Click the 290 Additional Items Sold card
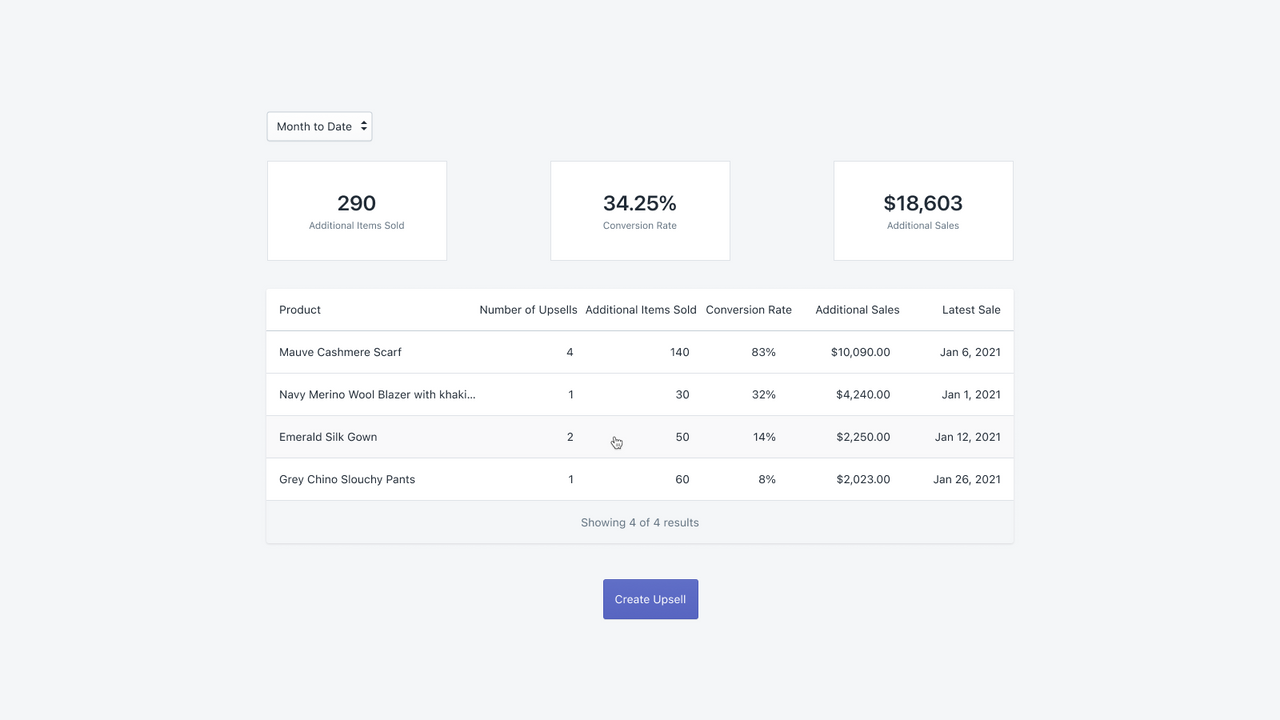Viewport: 1280px width, 720px height. 356,210
